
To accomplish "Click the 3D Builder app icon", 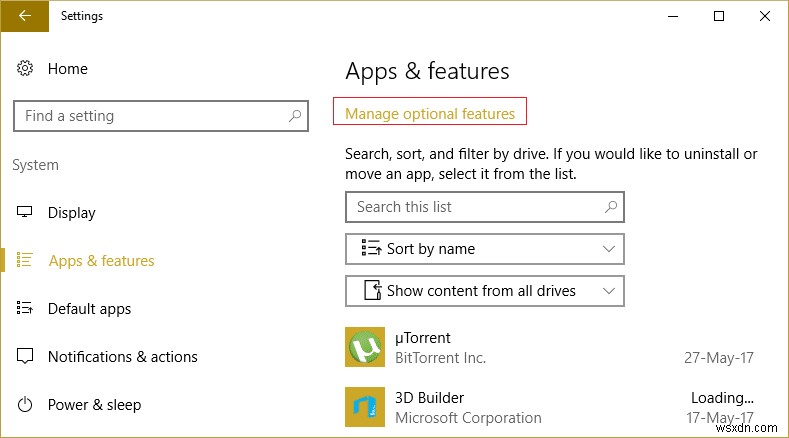I will pyautogui.click(x=364, y=407).
